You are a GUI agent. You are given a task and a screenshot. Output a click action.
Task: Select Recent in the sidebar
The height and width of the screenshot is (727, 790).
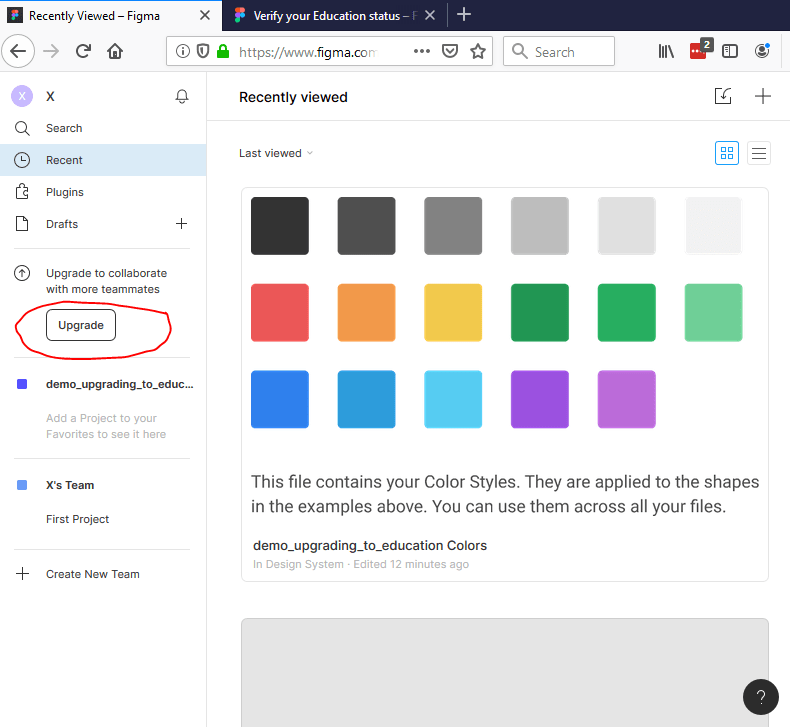103,160
